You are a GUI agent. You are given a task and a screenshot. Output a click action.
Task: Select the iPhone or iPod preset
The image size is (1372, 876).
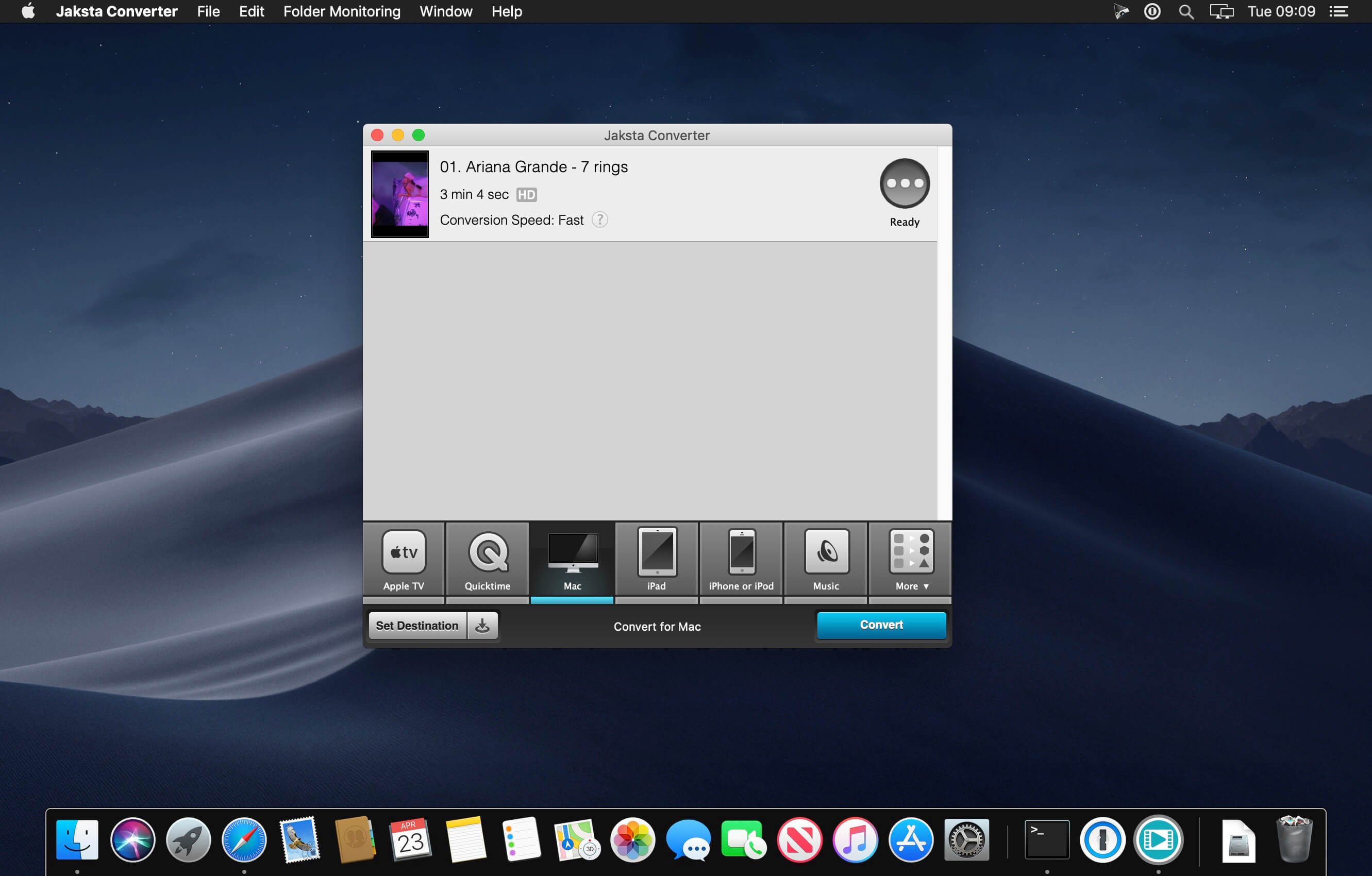pyautogui.click(x=741, y=559)
